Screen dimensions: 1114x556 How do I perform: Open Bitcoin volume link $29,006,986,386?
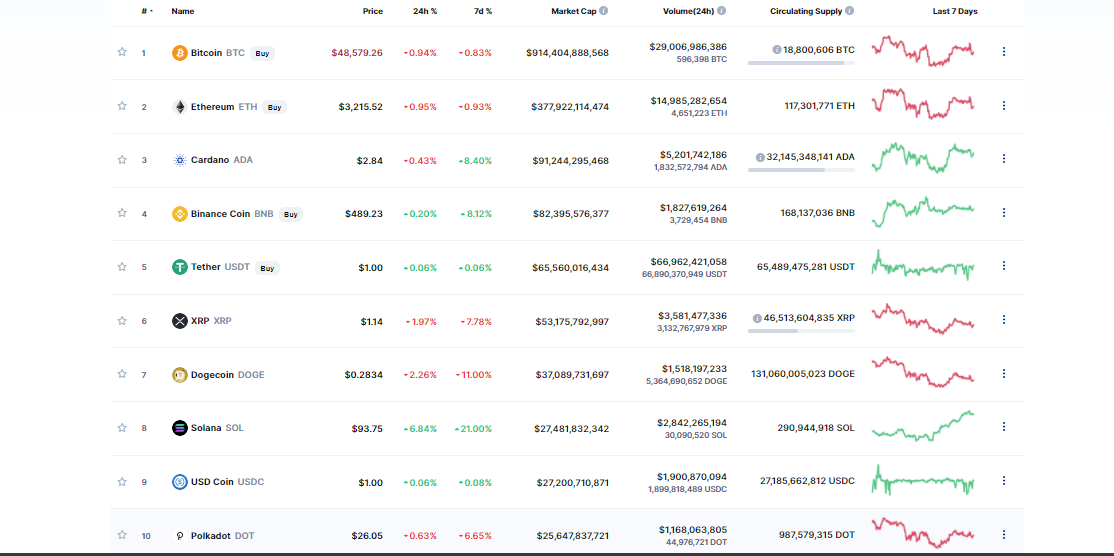688,46
